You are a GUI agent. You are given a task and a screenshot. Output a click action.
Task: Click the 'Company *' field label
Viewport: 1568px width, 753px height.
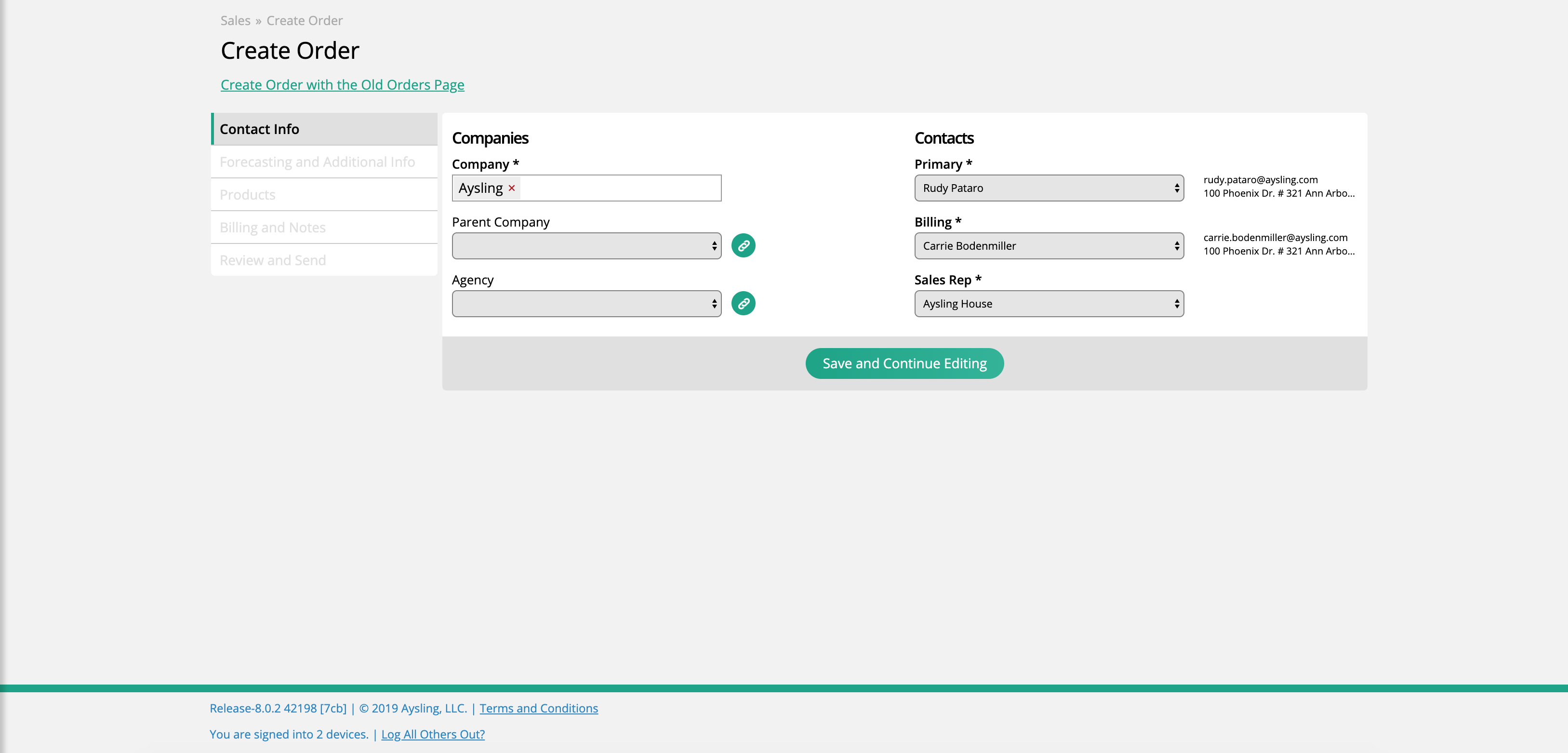click(x=485, y=164)
